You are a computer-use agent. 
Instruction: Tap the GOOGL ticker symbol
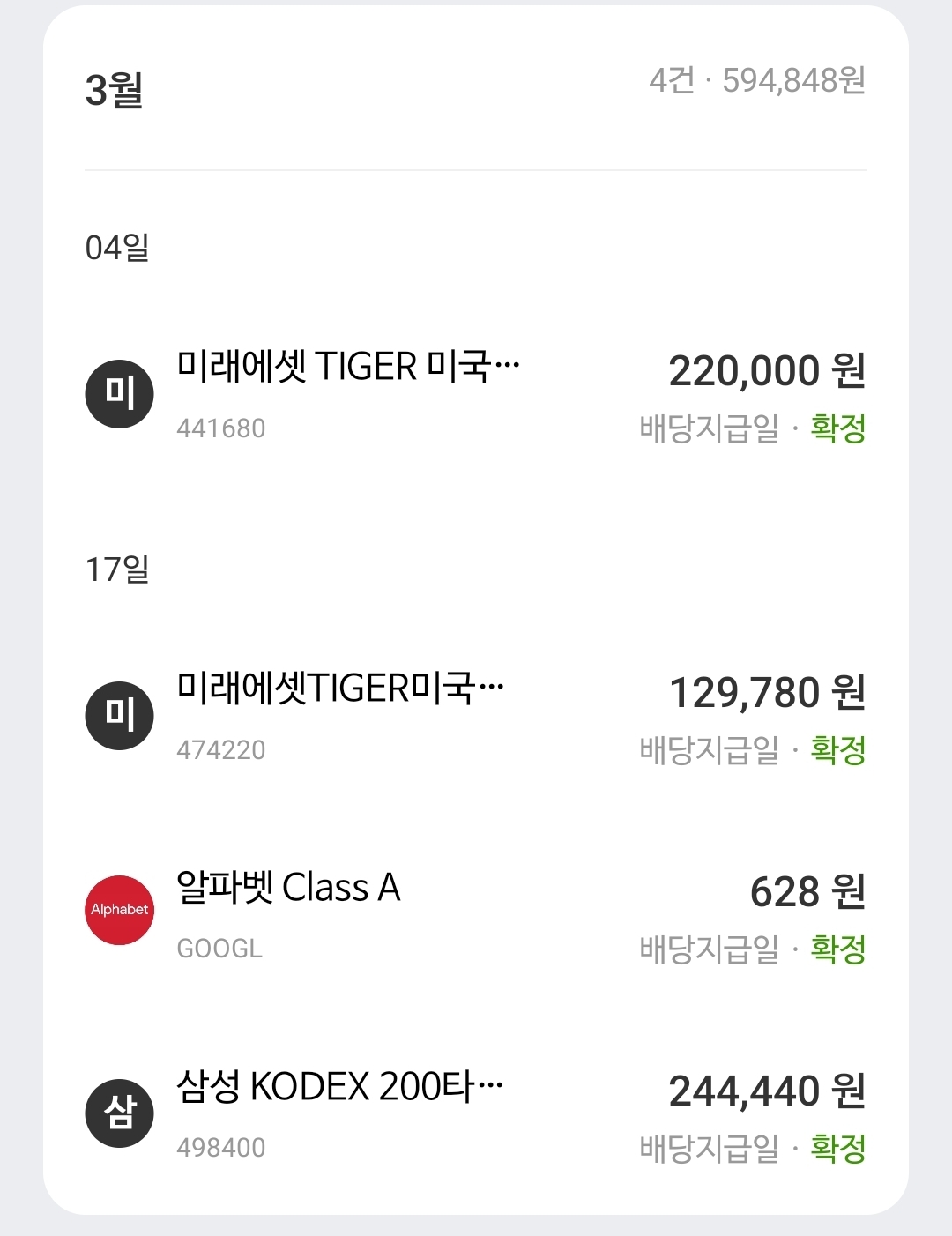[x=219, y=949]
